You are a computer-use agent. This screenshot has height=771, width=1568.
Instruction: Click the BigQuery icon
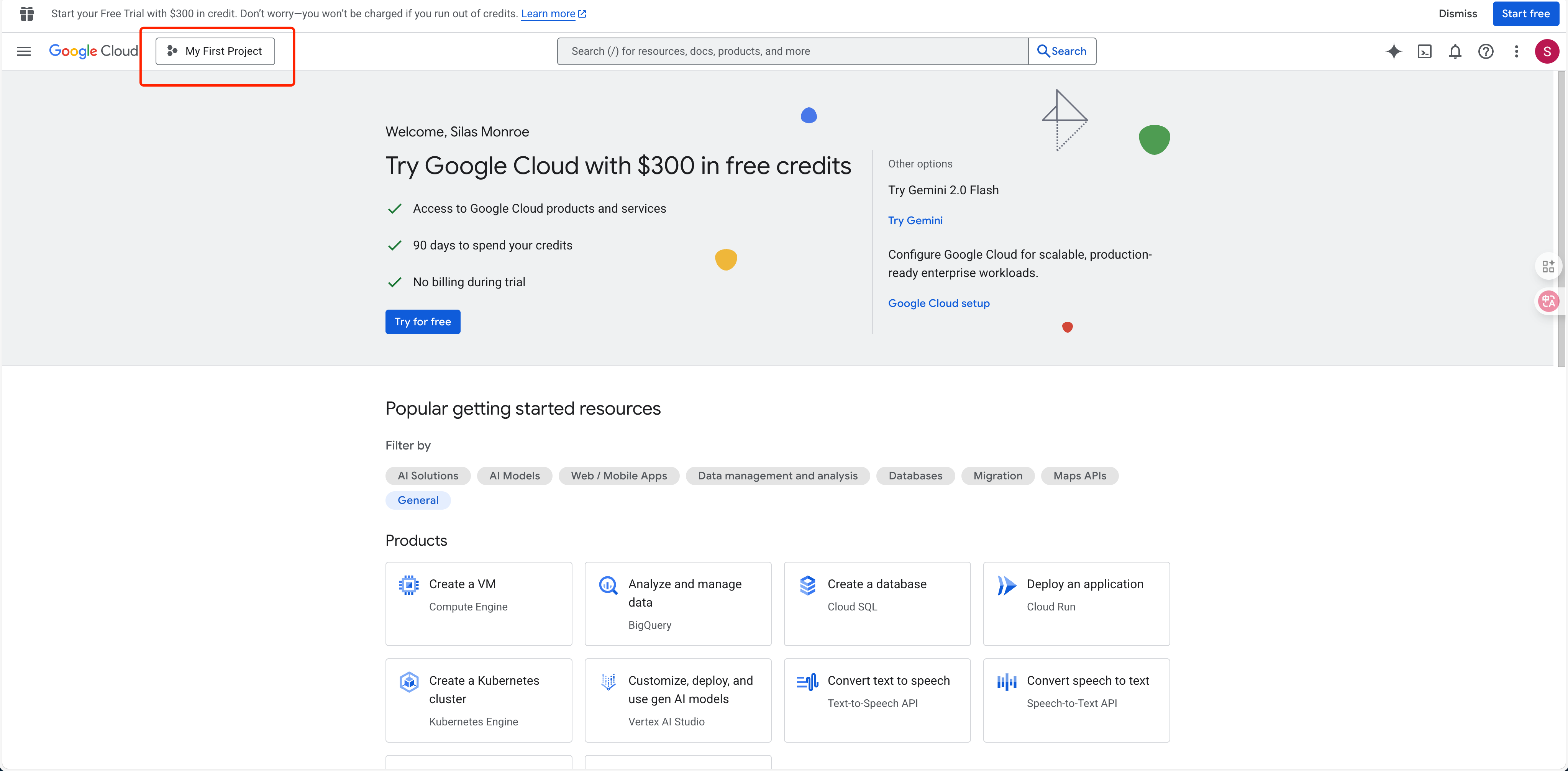click(608, 585)
